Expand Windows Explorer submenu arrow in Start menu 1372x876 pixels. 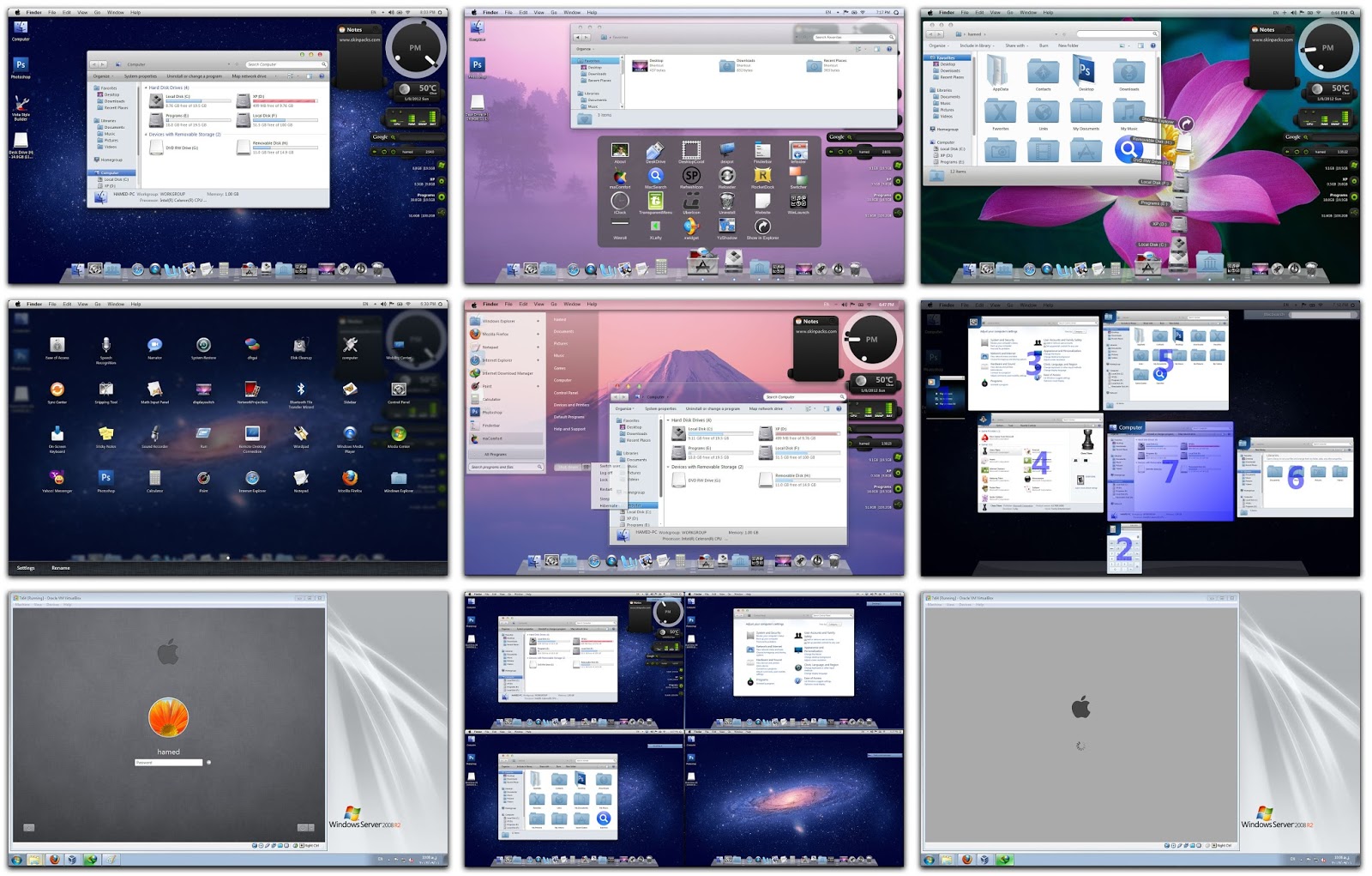coord(539,321)
